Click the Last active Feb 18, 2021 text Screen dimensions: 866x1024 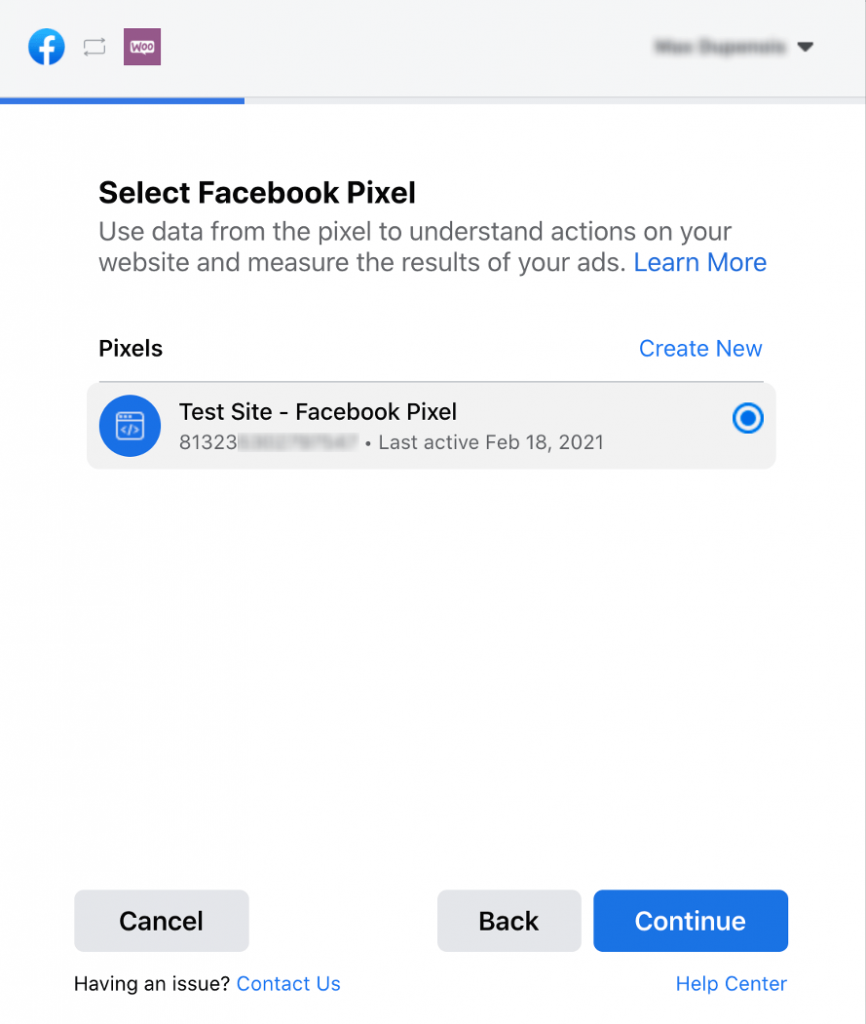click(x=491, y=443)
